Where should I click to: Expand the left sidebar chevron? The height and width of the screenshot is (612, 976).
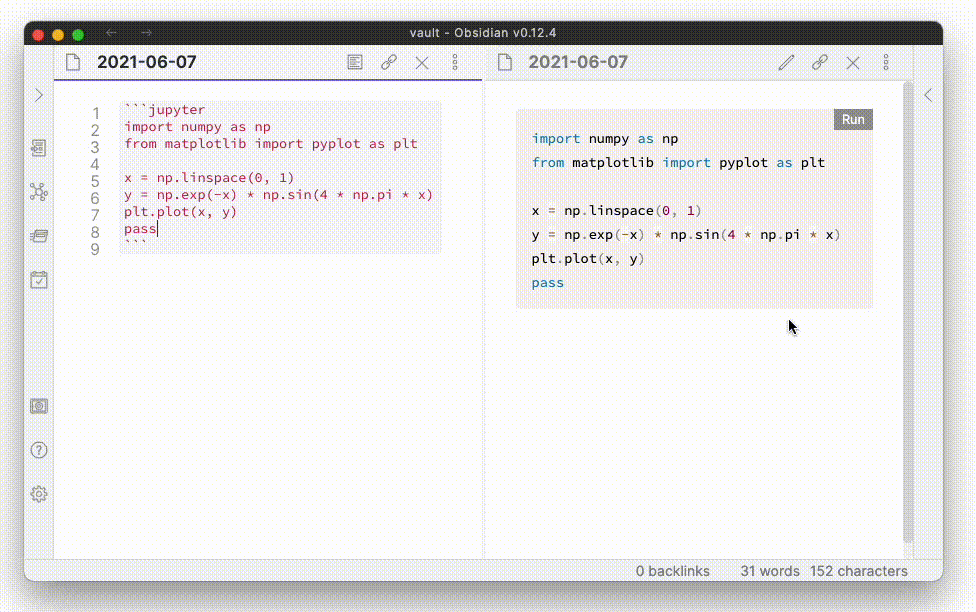pos(39,95)
